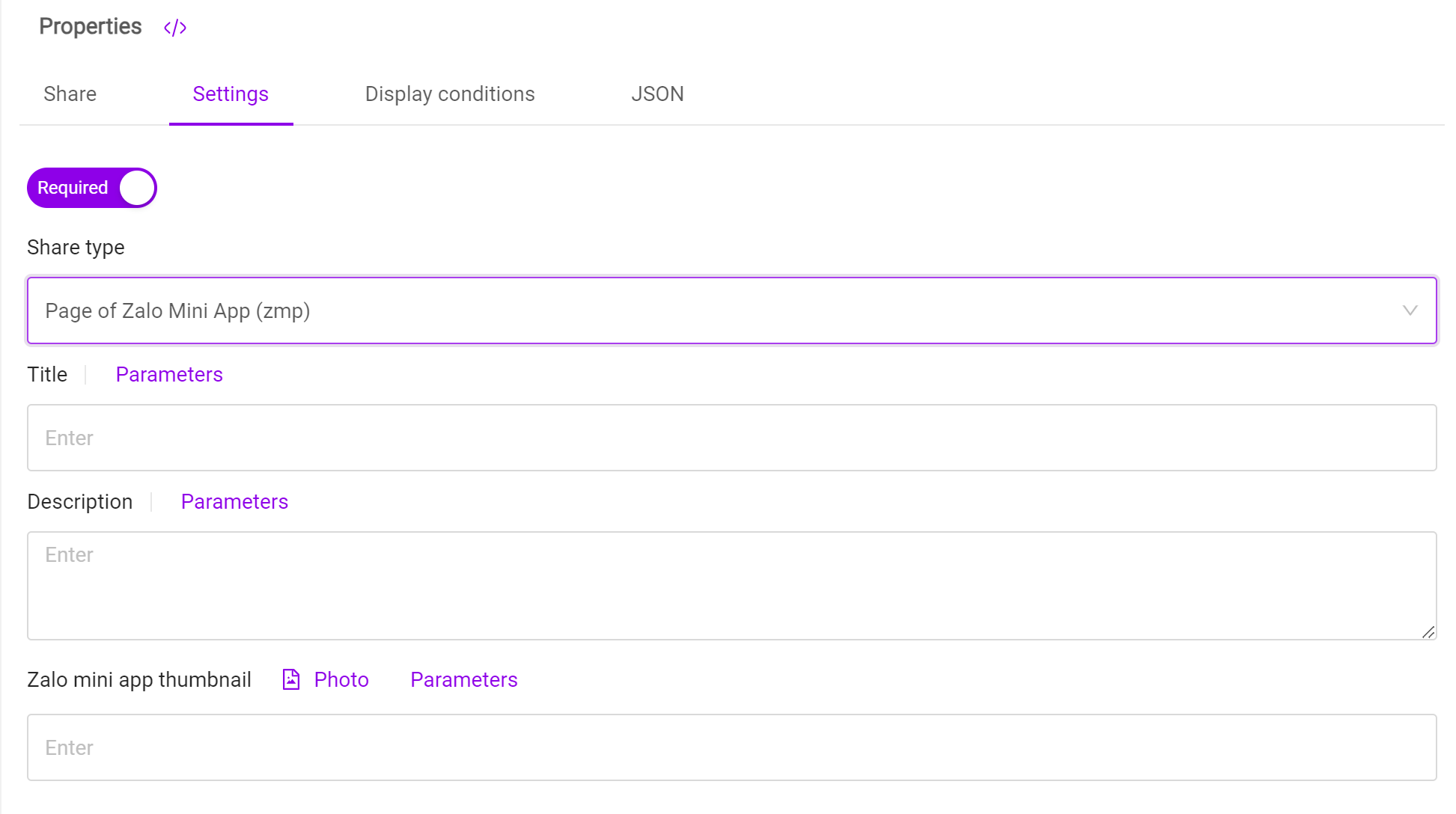This screenshot has width=1456, height=814.
Task: Expand the Share type chevron arrow
Action: pyautogui.click(x=1410, y=310)
